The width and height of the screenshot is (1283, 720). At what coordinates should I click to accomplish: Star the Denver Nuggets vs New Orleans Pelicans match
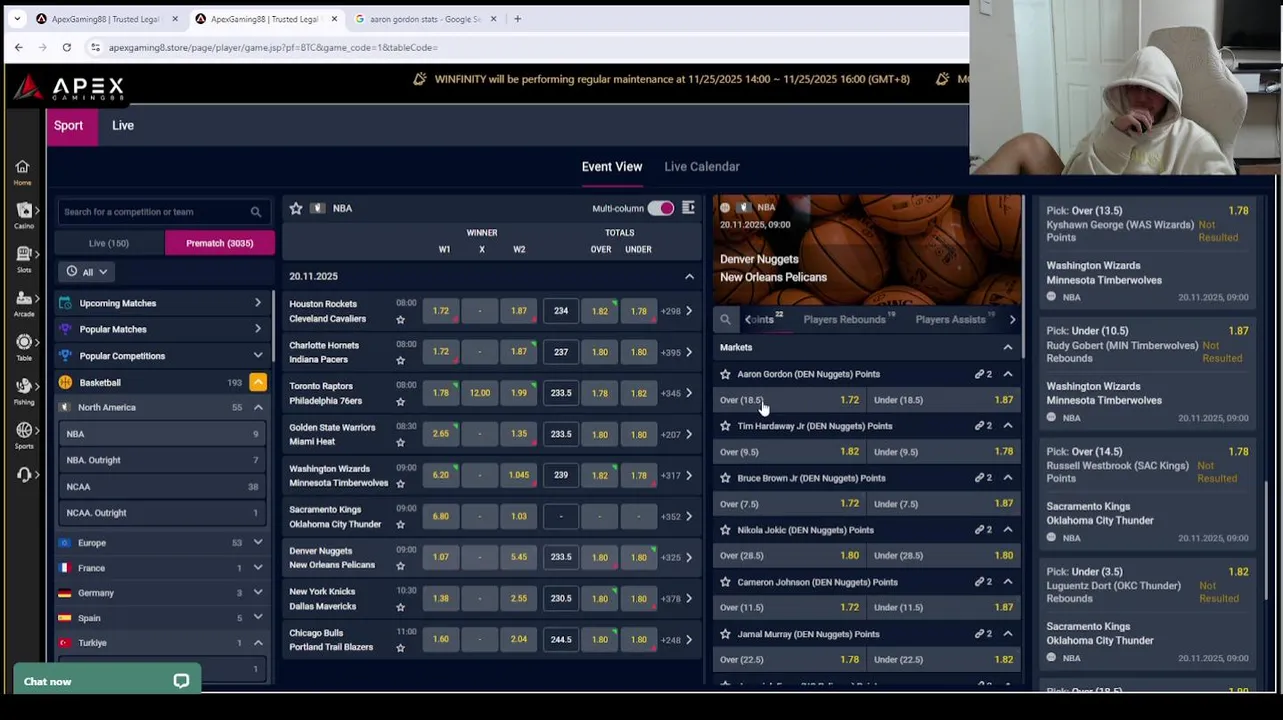pos(400,566)
